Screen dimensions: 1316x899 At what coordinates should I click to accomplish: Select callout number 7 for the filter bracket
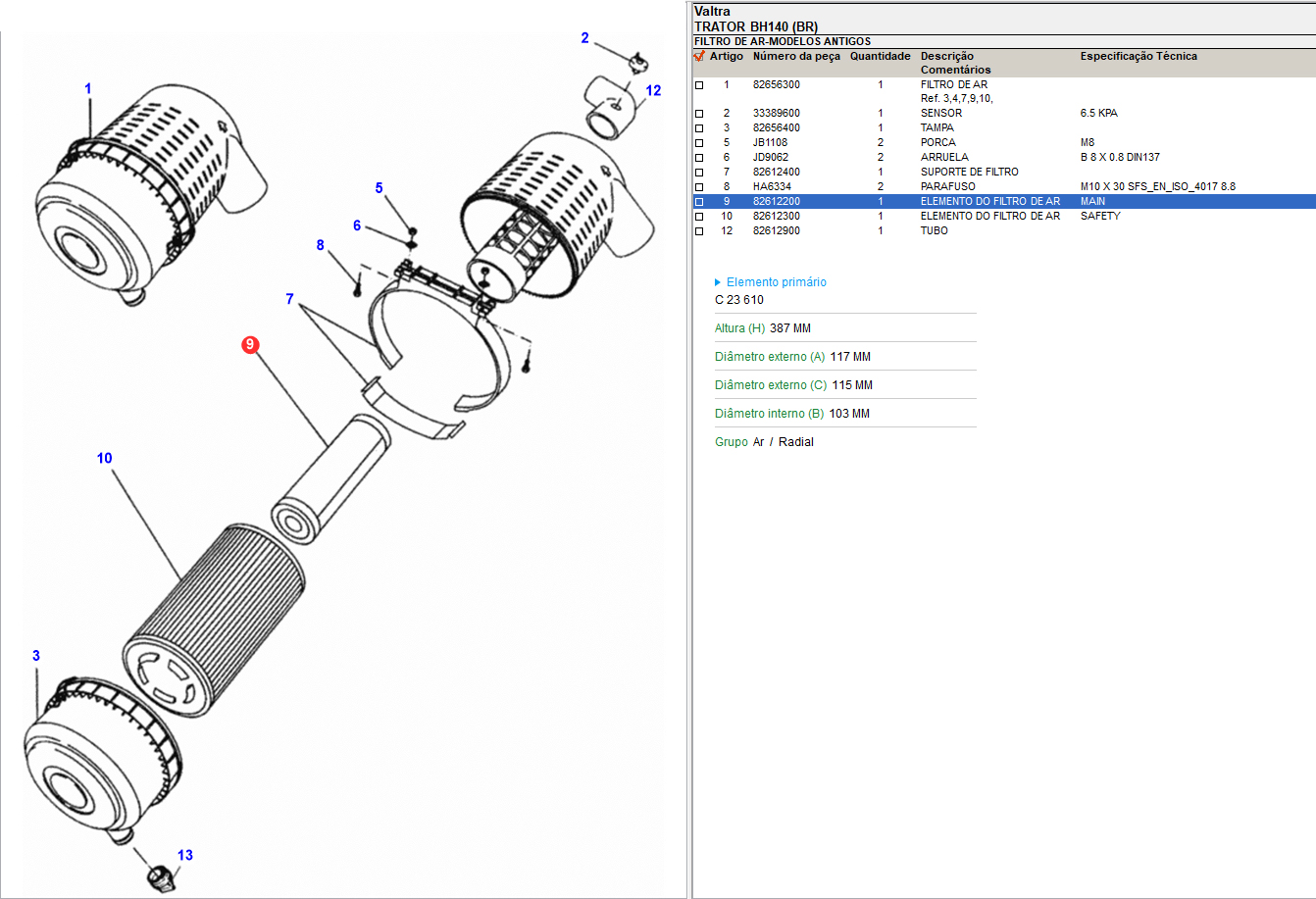[289, 299]
